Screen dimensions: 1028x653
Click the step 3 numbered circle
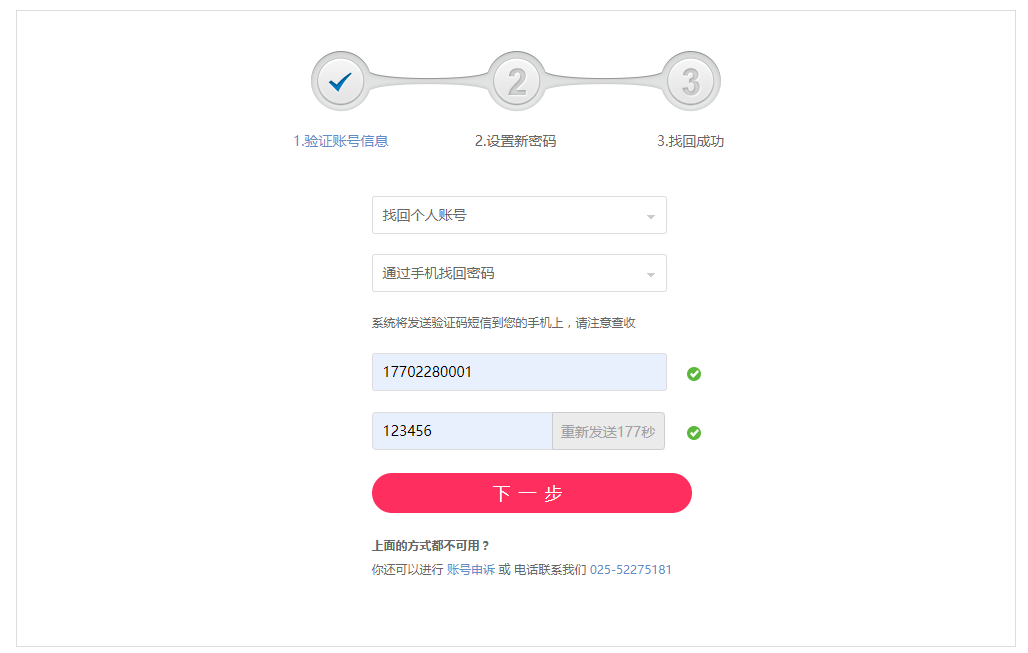click(x=690, y=81)
